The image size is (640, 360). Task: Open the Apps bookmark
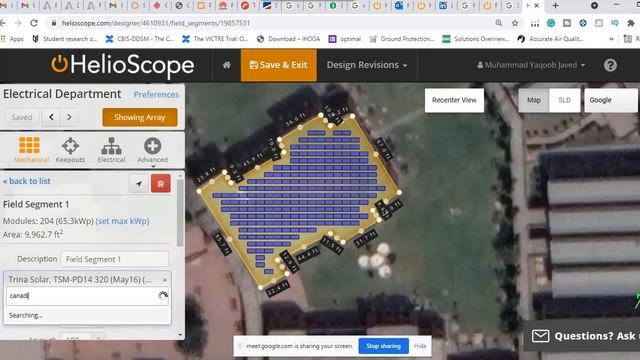pyautogui.click(x=13, y=39)
